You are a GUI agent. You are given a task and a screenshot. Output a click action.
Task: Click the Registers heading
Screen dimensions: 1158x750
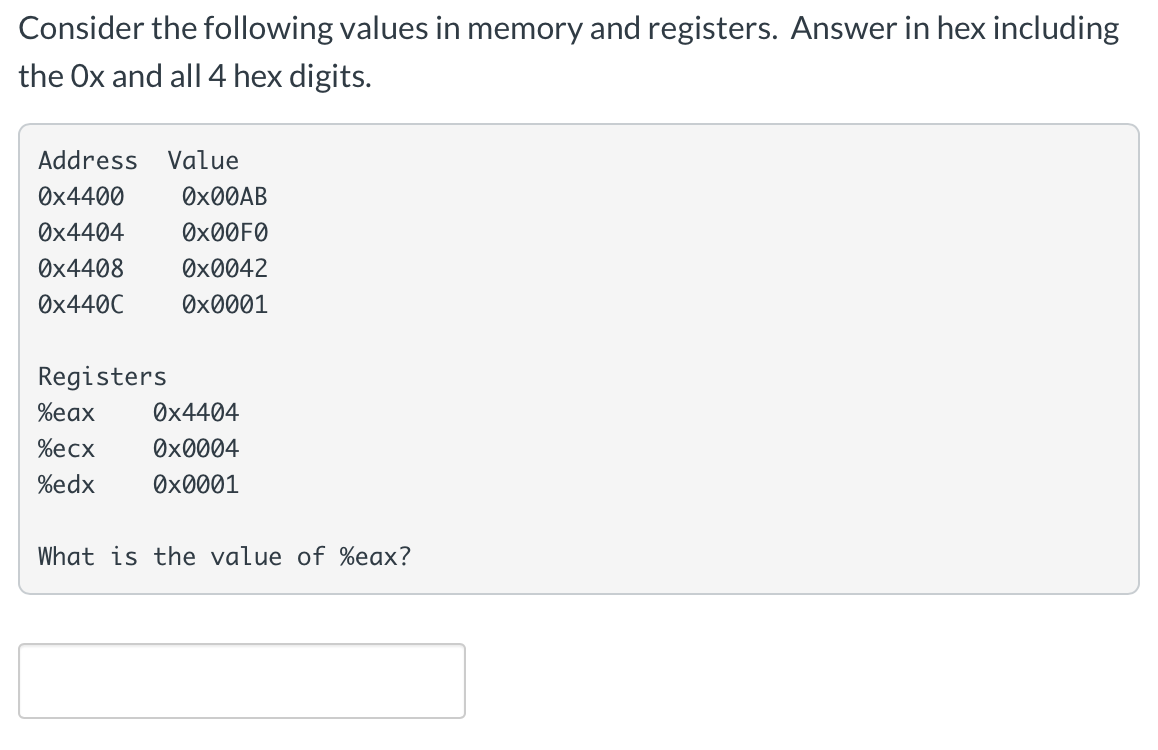point(101,376)
